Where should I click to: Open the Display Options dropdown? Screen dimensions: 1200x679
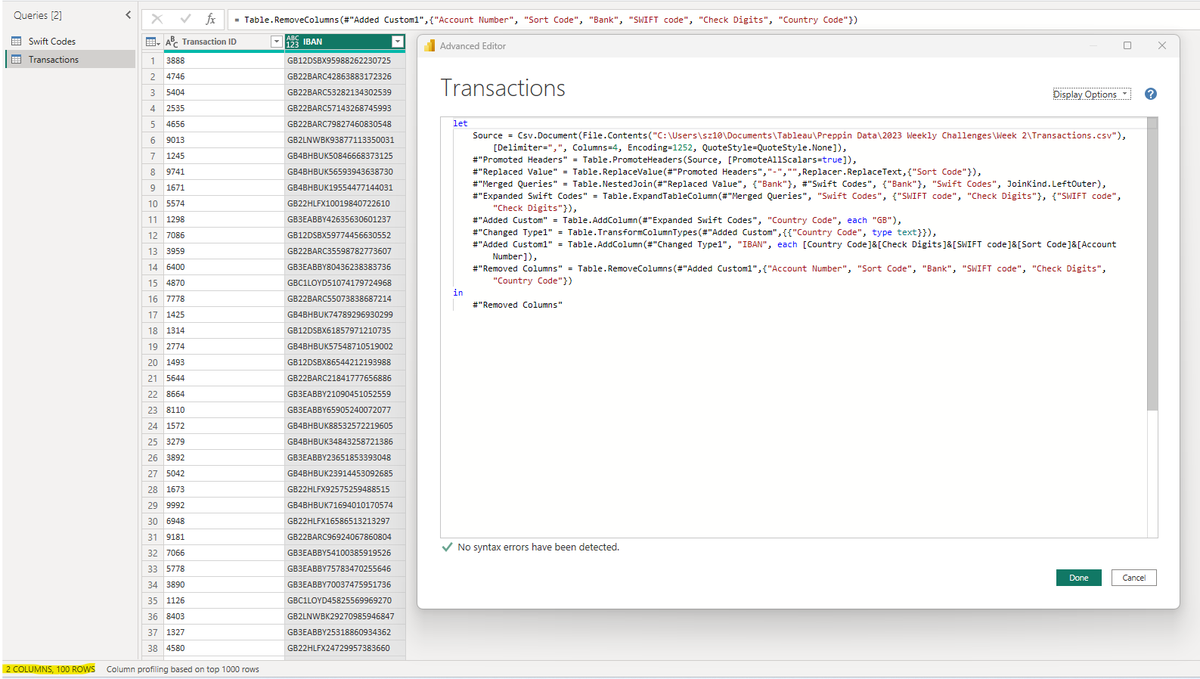[x=1090, y=94]
